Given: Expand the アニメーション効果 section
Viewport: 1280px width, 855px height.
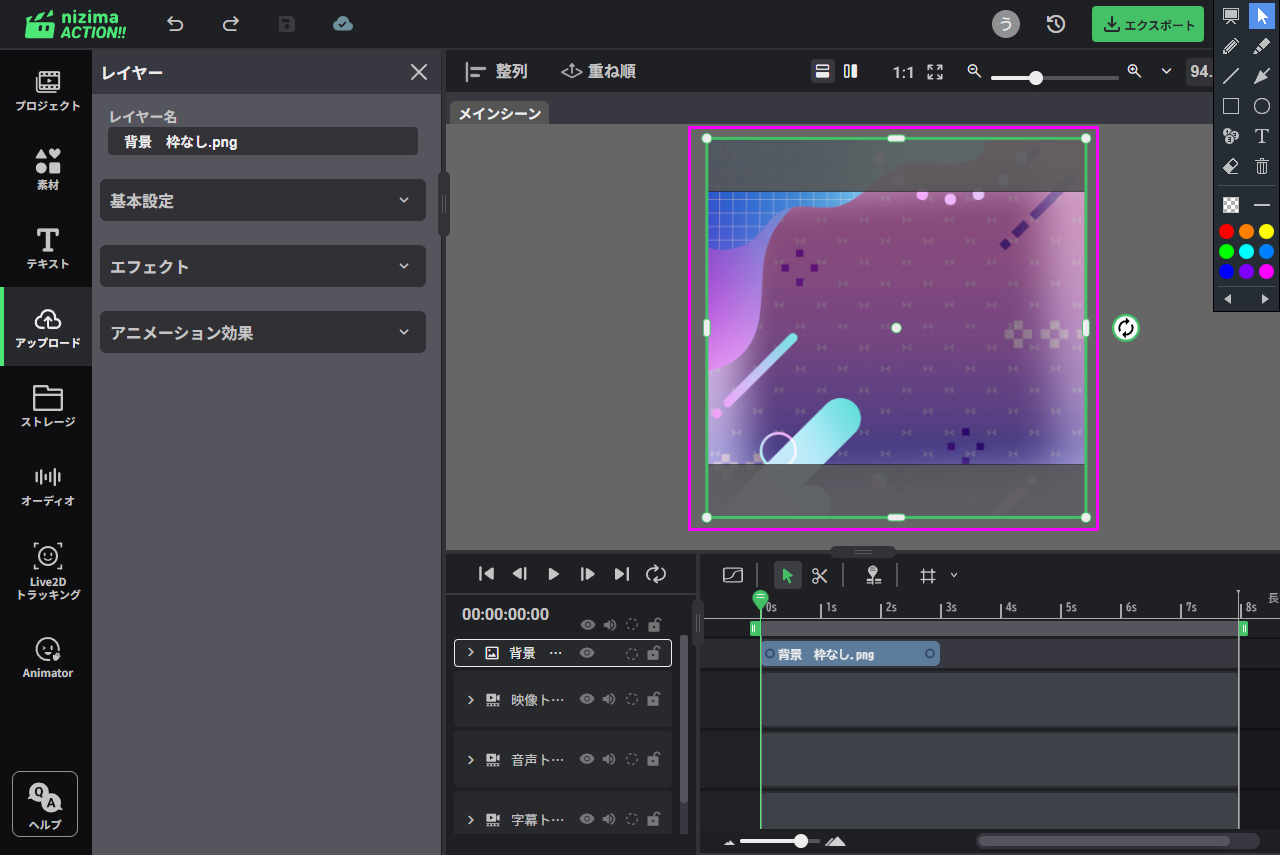Looking at the screenshot, I should pyautogui.click(x=263, y=333).
